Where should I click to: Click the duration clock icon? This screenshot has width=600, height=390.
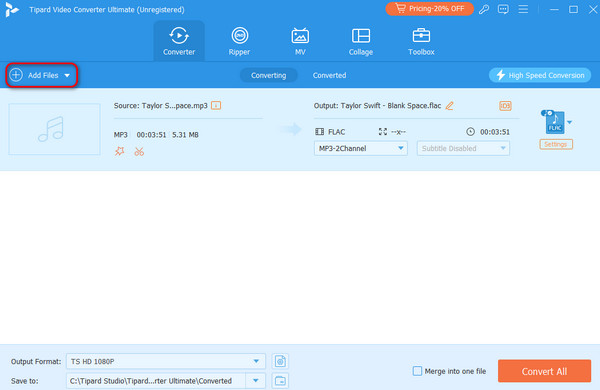coord(470,132)
